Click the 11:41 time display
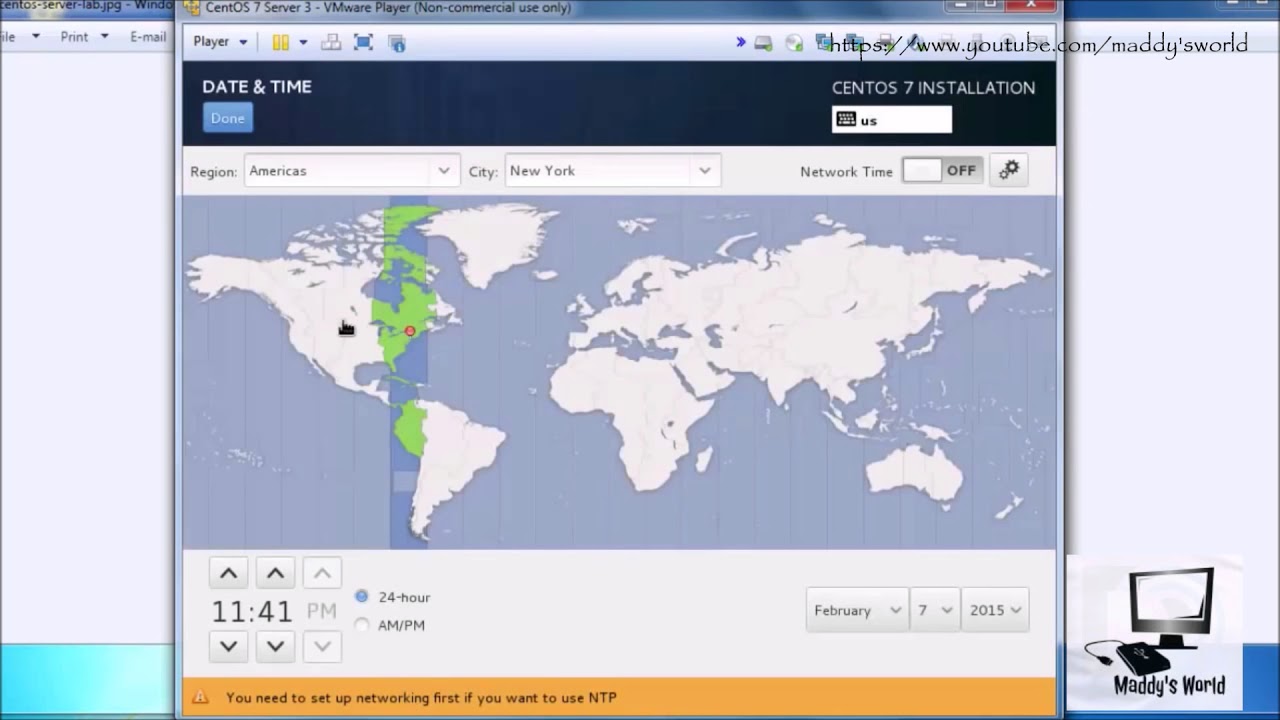The image size is (1280, 720). (x=251, y=611)
